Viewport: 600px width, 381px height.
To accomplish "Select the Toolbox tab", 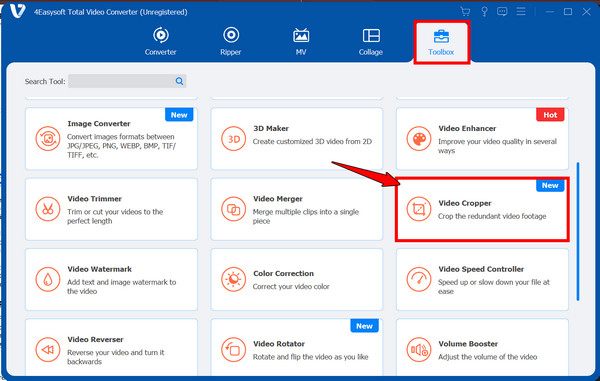I will (x=441, y=42).
